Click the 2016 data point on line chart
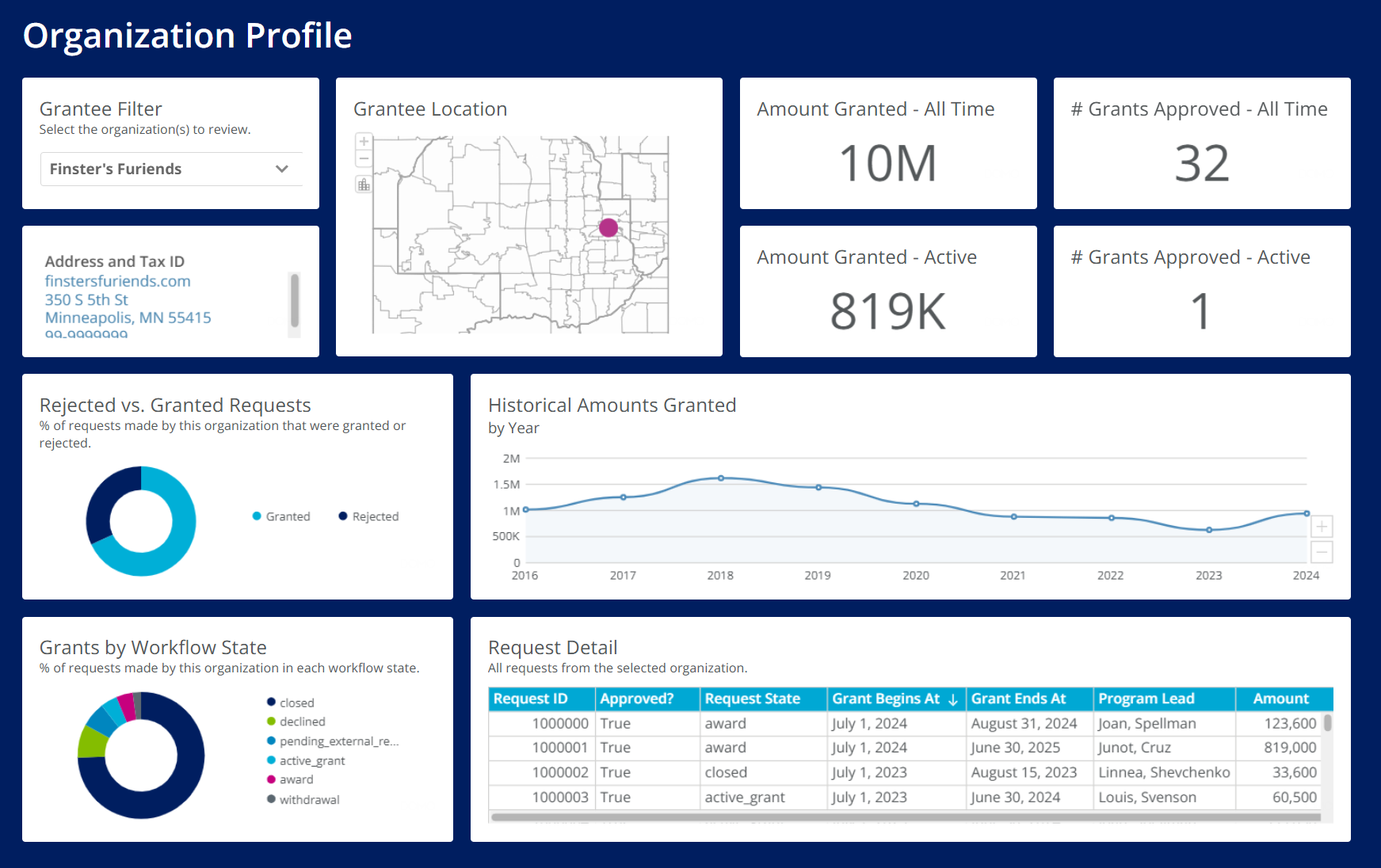The image size is (1381, 868). [x=525, y=509]
